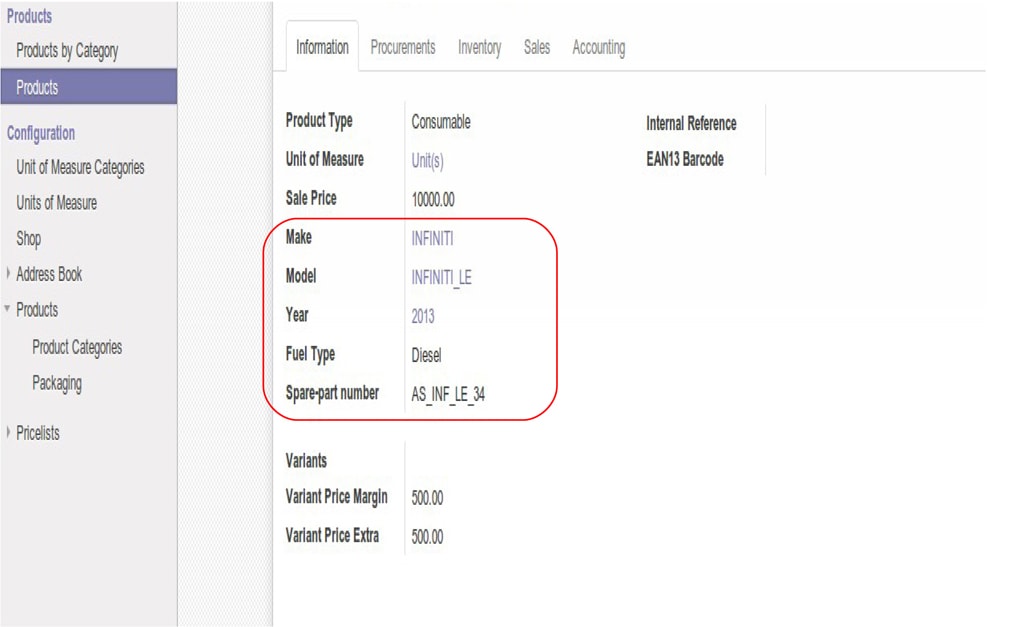Click the Variant Price Margin value

427,498
